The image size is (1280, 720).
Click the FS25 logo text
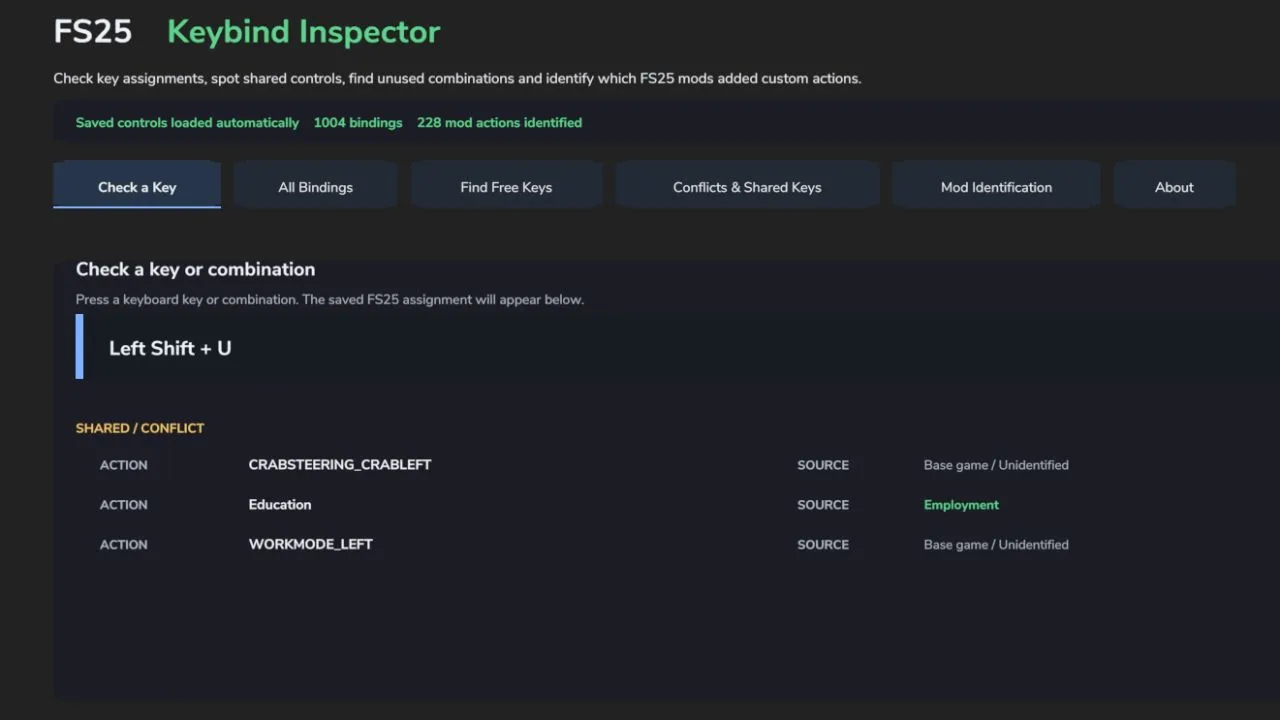[93, 31]
